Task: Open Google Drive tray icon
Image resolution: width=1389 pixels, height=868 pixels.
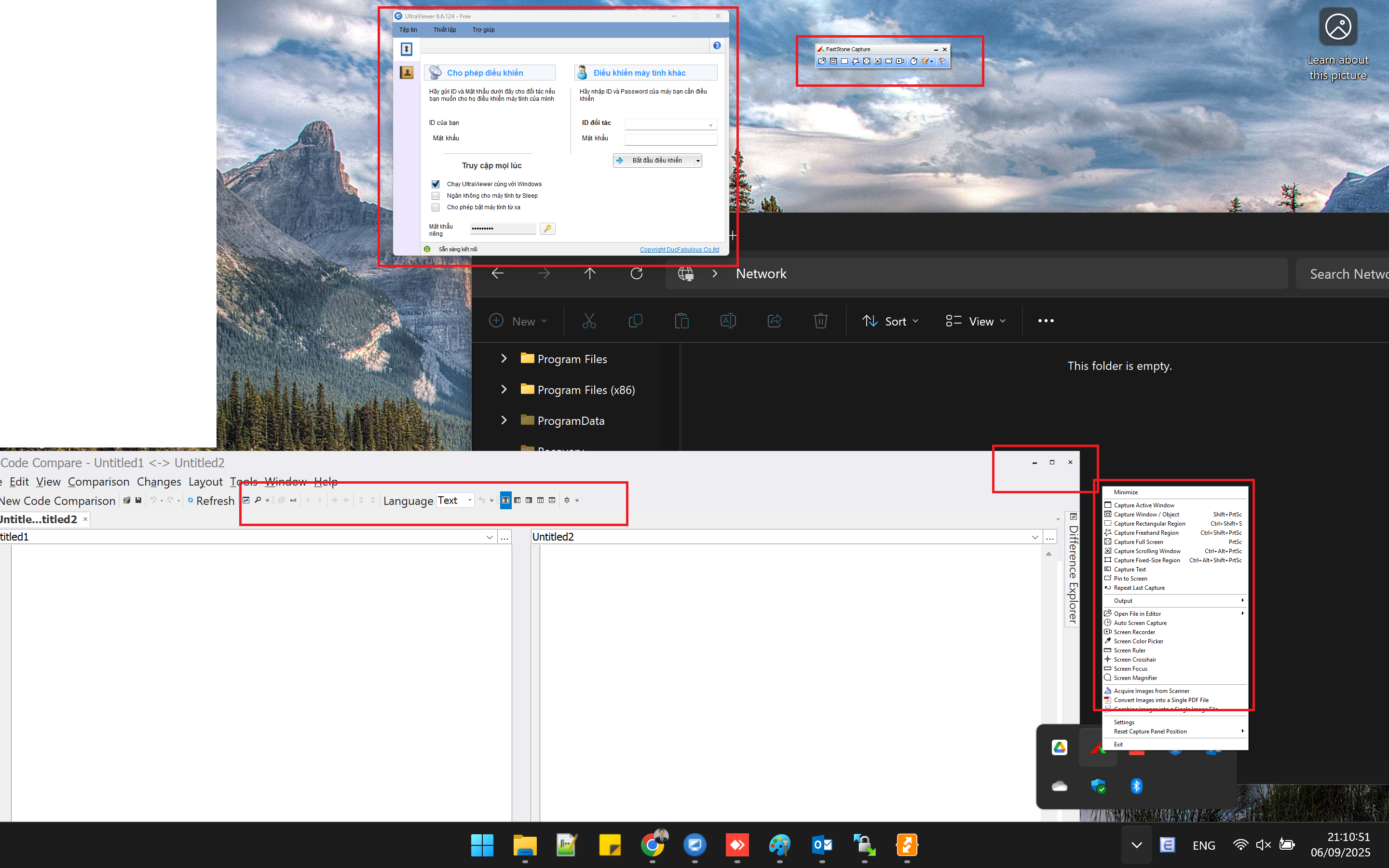Action: 1060,747
